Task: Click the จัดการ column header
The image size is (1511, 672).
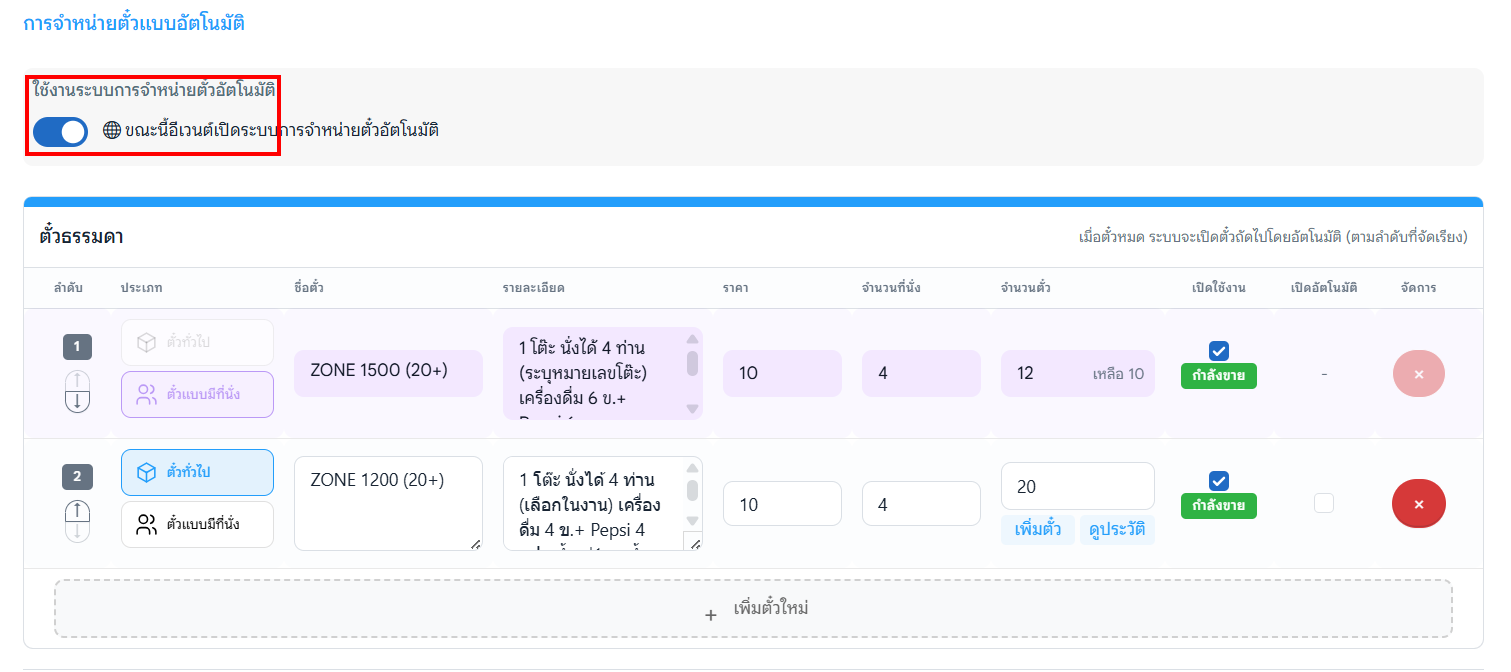Action: 1418,288
